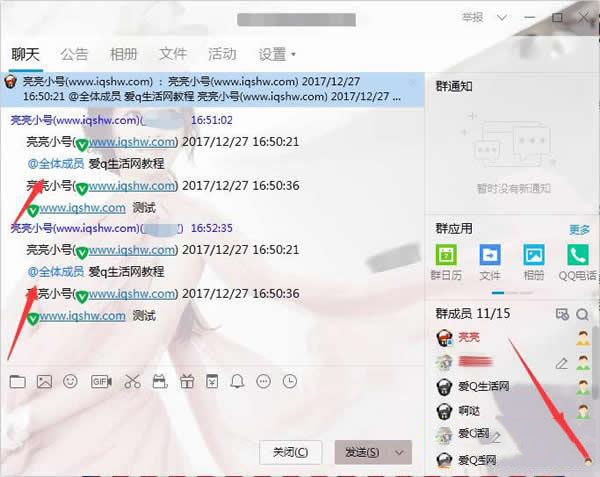Expand the 设置 dropdown menu
The height and width of the screenshot is (477, 600).
pos(277,54)
